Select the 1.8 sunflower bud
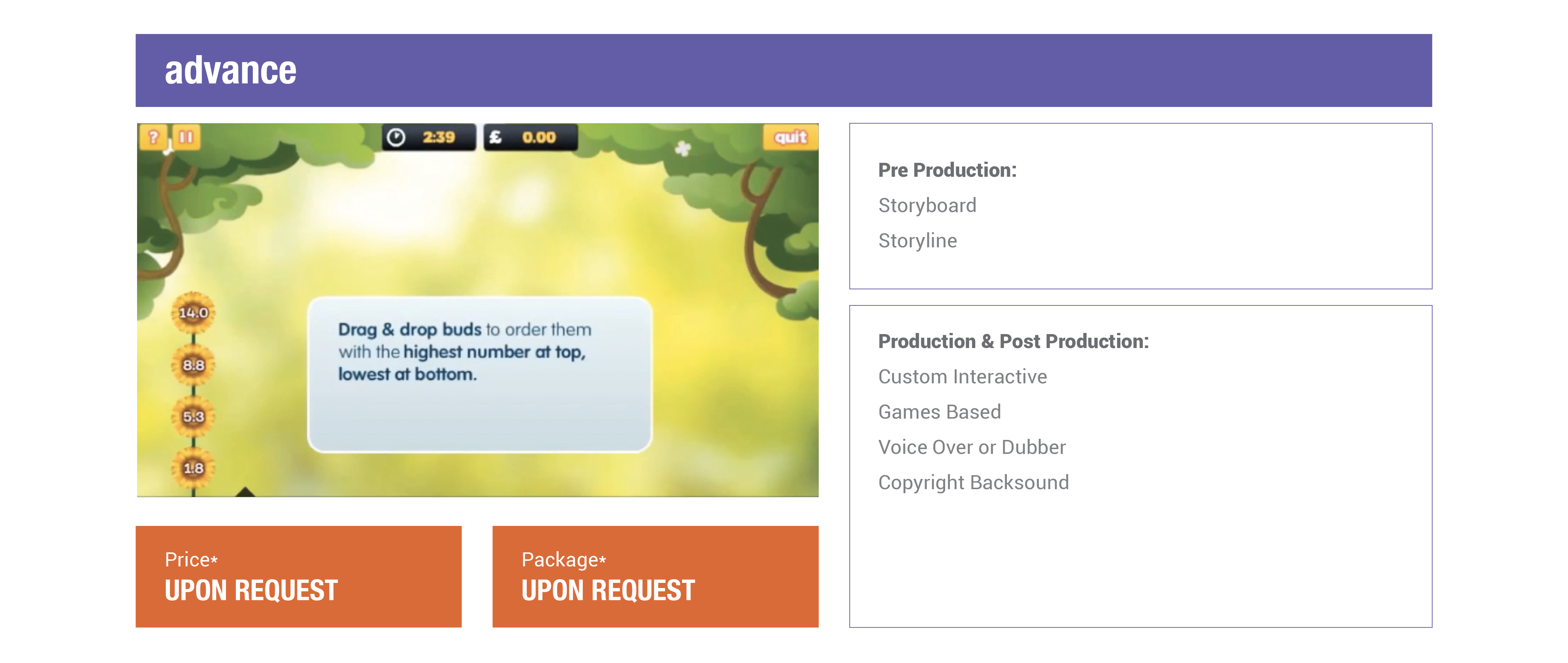The width and height of the screenshot is (1568, 663). pos(194,468)
